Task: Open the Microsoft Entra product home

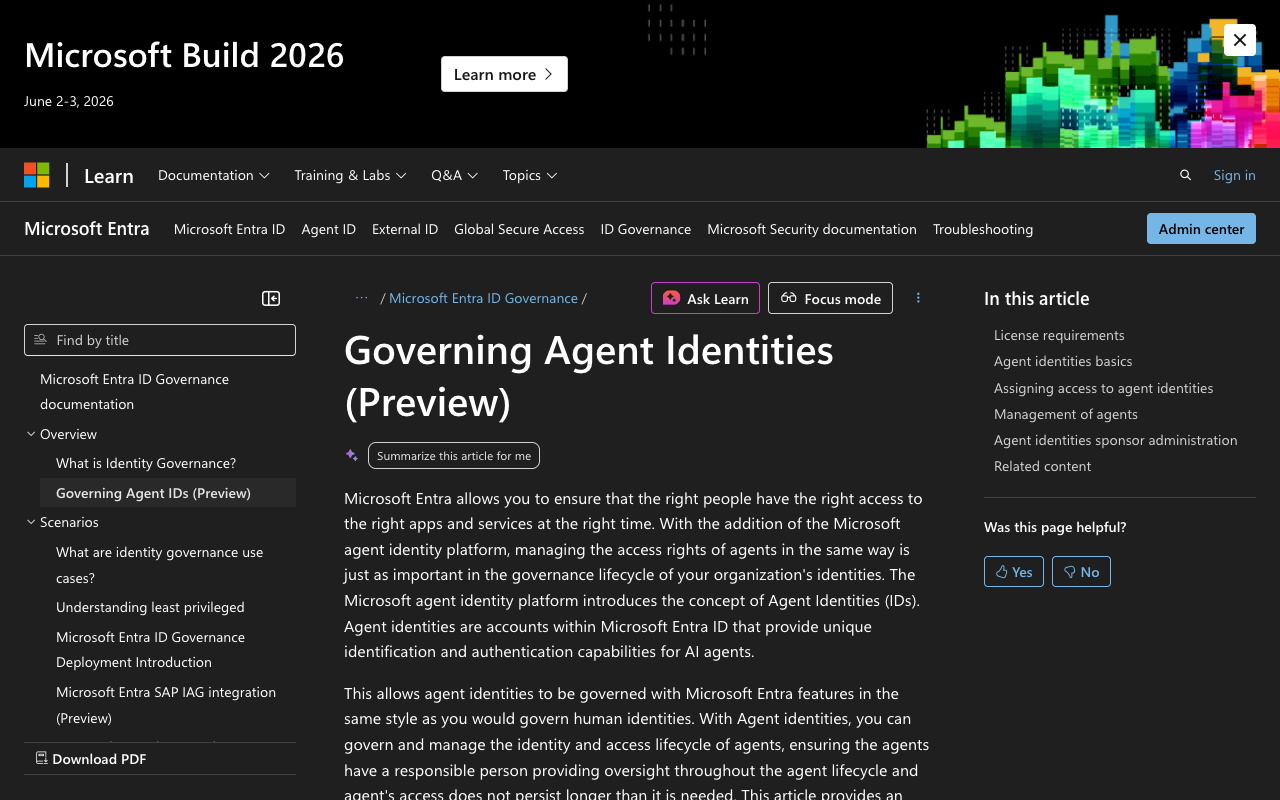Action: (x=87, y=229)
